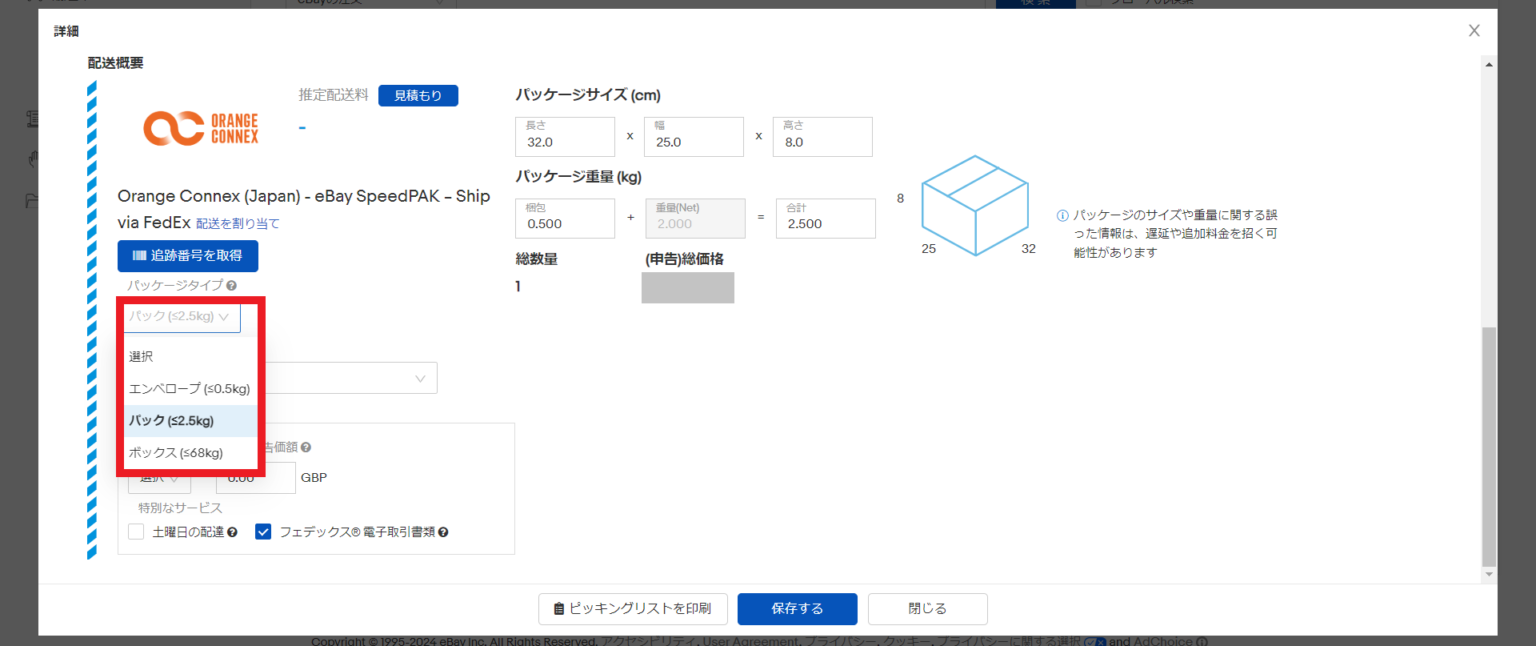Click the help icon beside フェデックス® 電子取引書類
Image resolution: width=1536 pixels, height=646 pixels.
[x=444, y=531]
